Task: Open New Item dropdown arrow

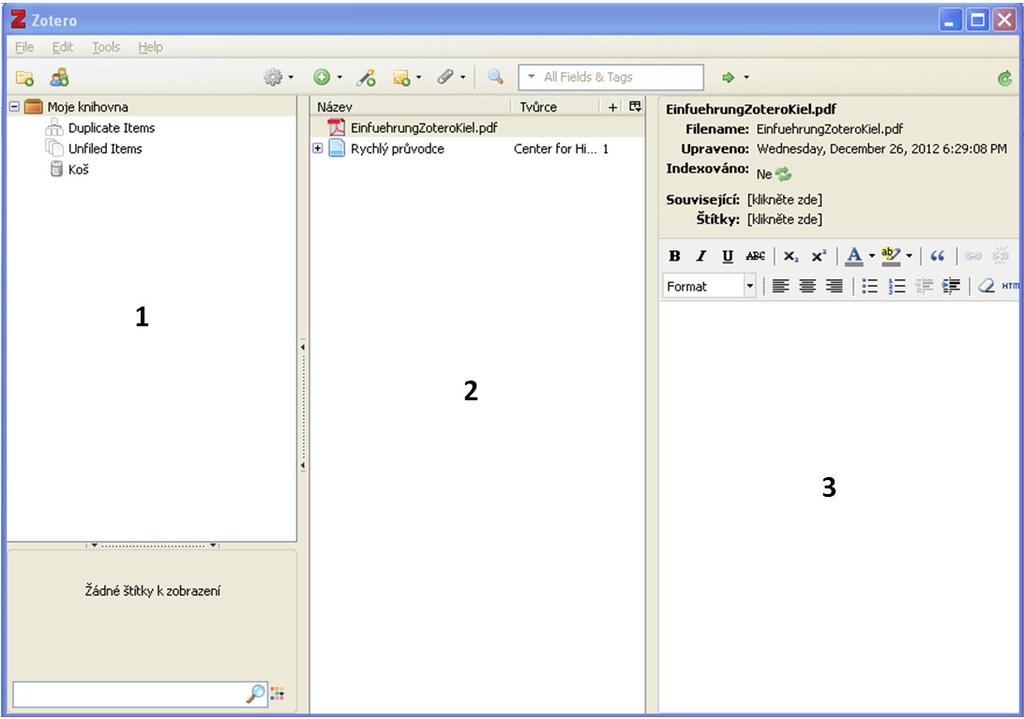Action: (340, 77)
